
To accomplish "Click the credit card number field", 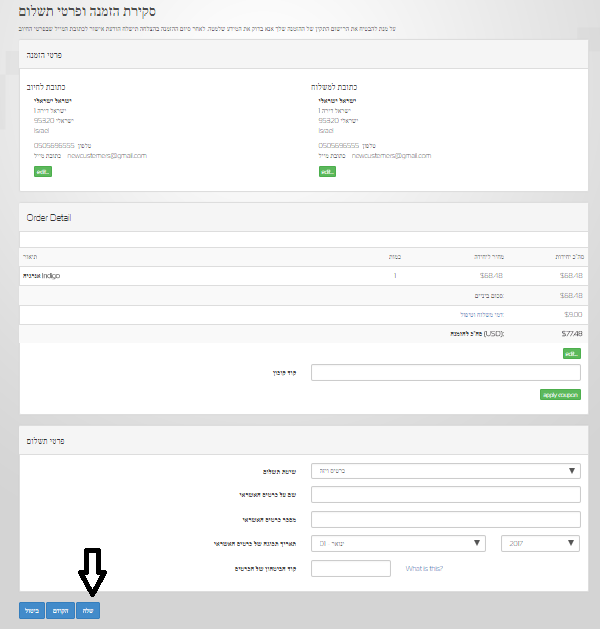I will (446, 519).
